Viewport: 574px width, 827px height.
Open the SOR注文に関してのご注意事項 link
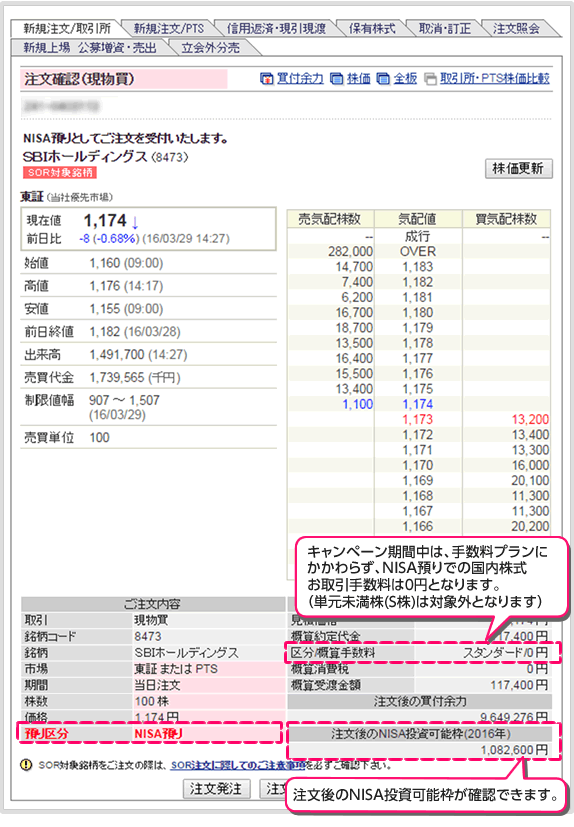[238, 765]
